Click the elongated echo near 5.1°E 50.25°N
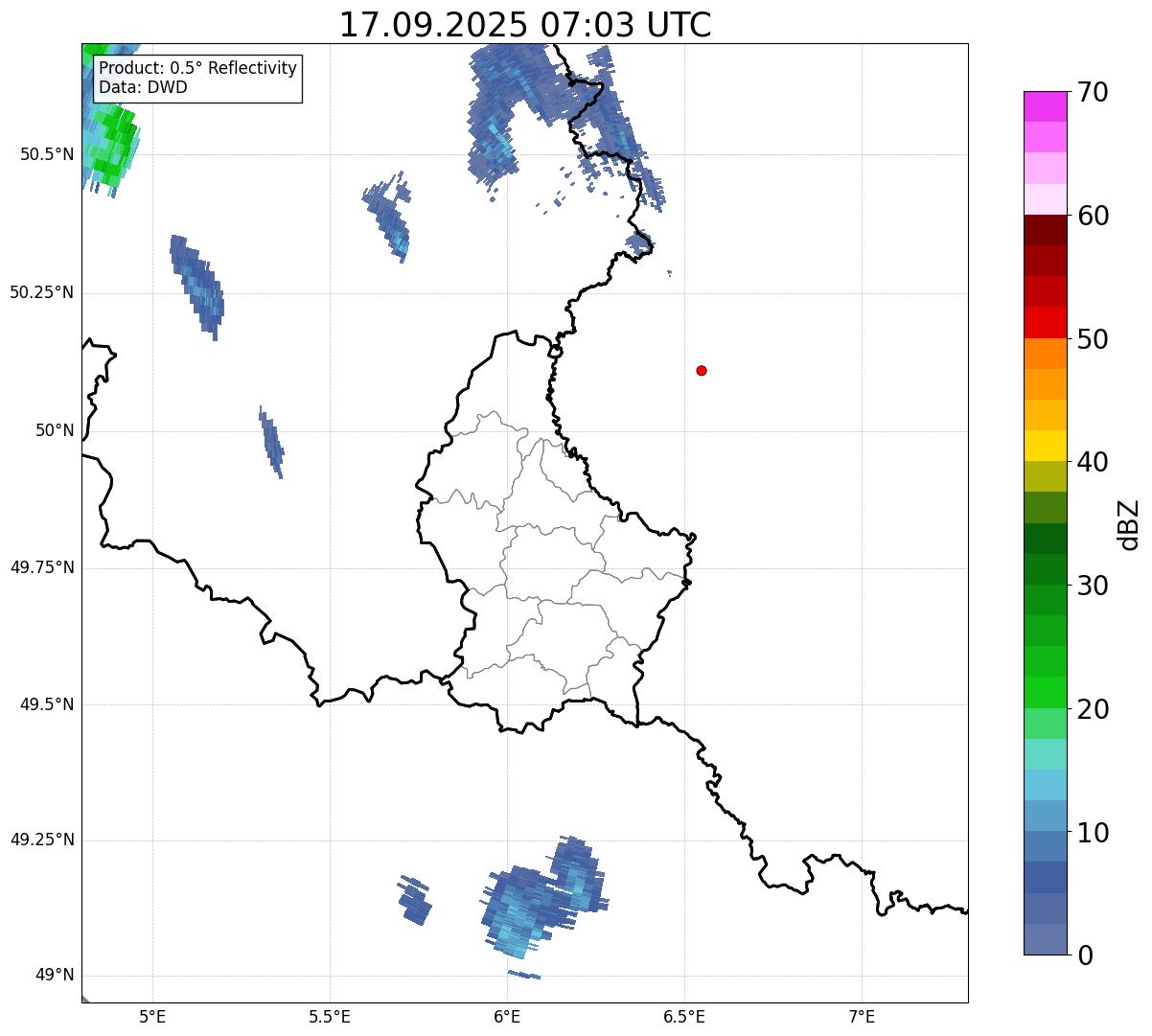This screenshot has height=1036, width=1152. (196, 286)
